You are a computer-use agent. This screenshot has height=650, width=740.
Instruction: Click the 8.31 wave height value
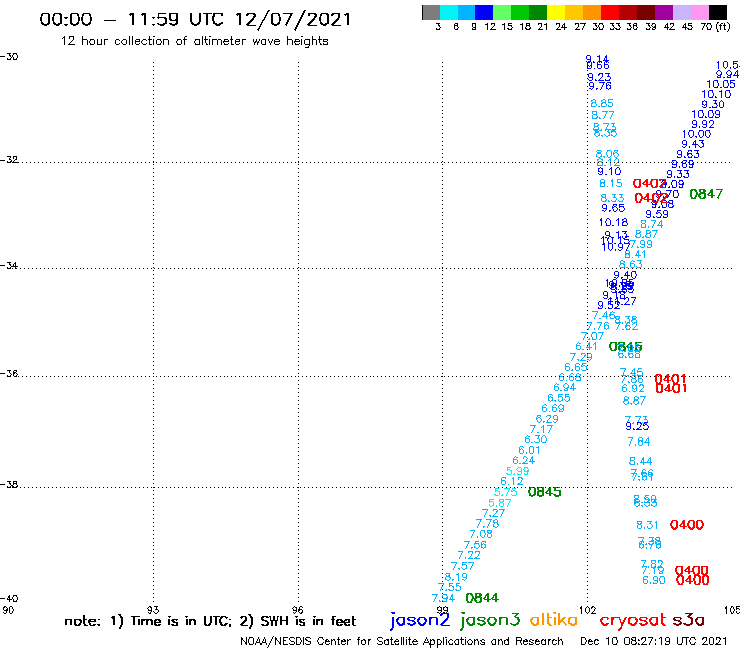coord(647,525)
